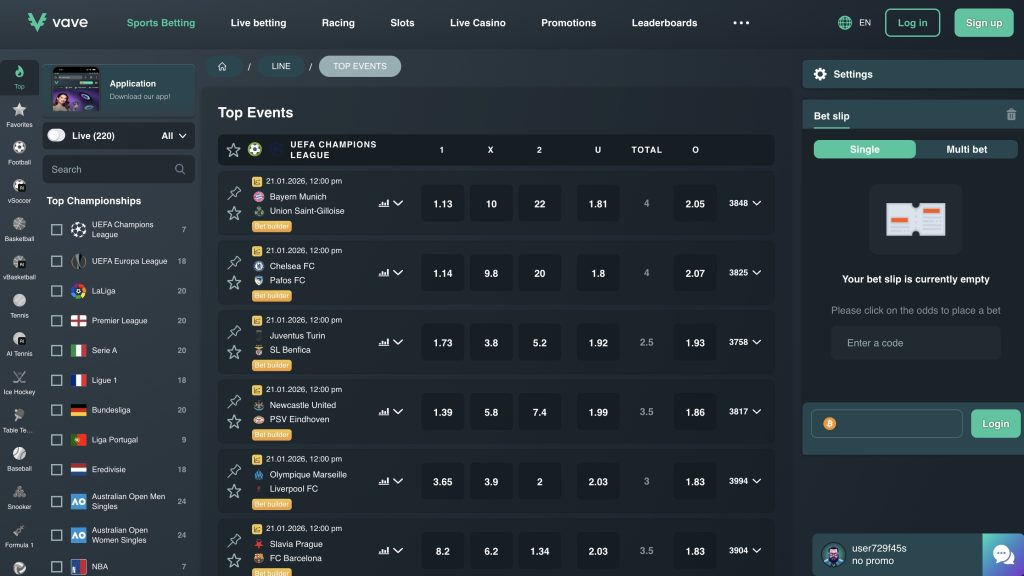Check the UEFA Champions League checkbox
This screenshot has width=1024, height=576.
coord(57,229)
